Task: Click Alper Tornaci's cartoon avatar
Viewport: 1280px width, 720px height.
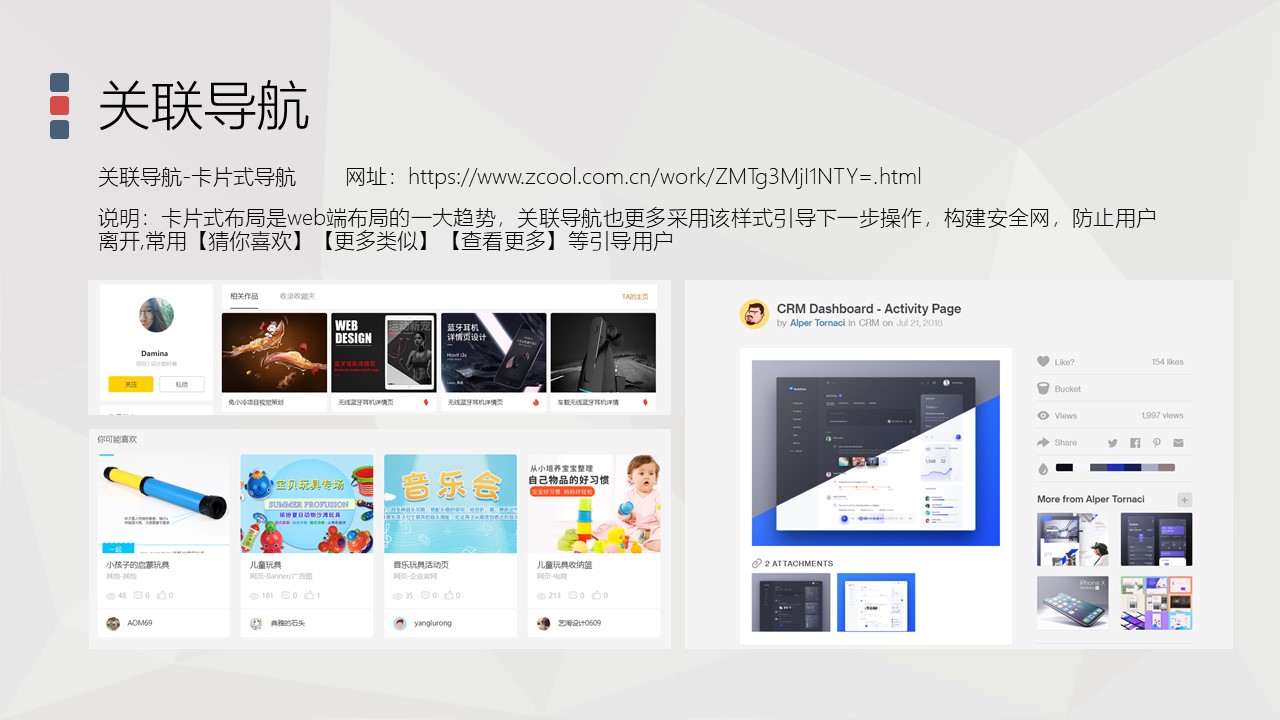Action: coord(754,314)
